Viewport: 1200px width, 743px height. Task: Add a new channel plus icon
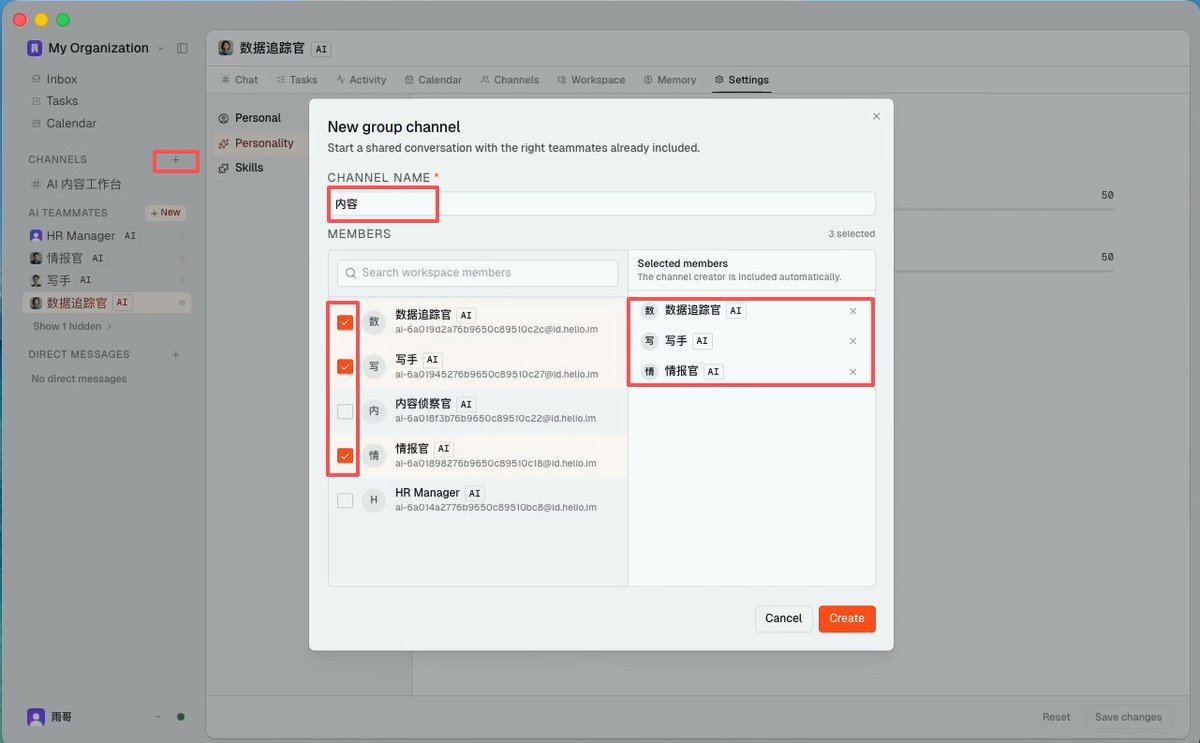click(x=176, y=160)
